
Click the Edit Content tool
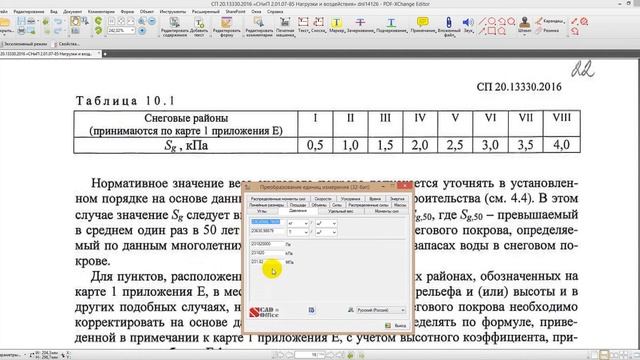pyautogui.click(x=174, y=26)
